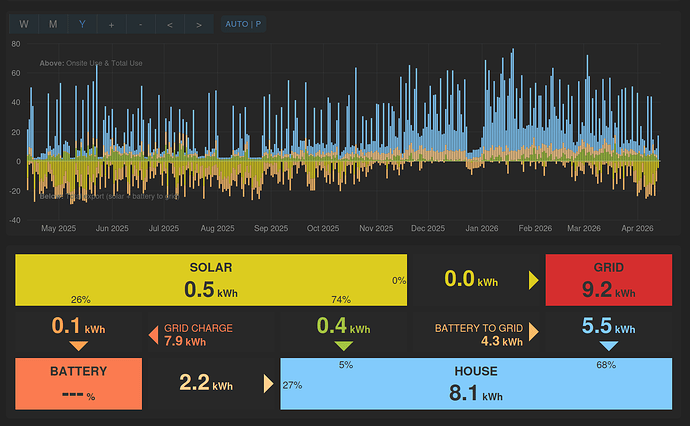Click the orange down arrow above BATTERY
Viewport: 690px width, 426px height.
[x=78, y=346]
